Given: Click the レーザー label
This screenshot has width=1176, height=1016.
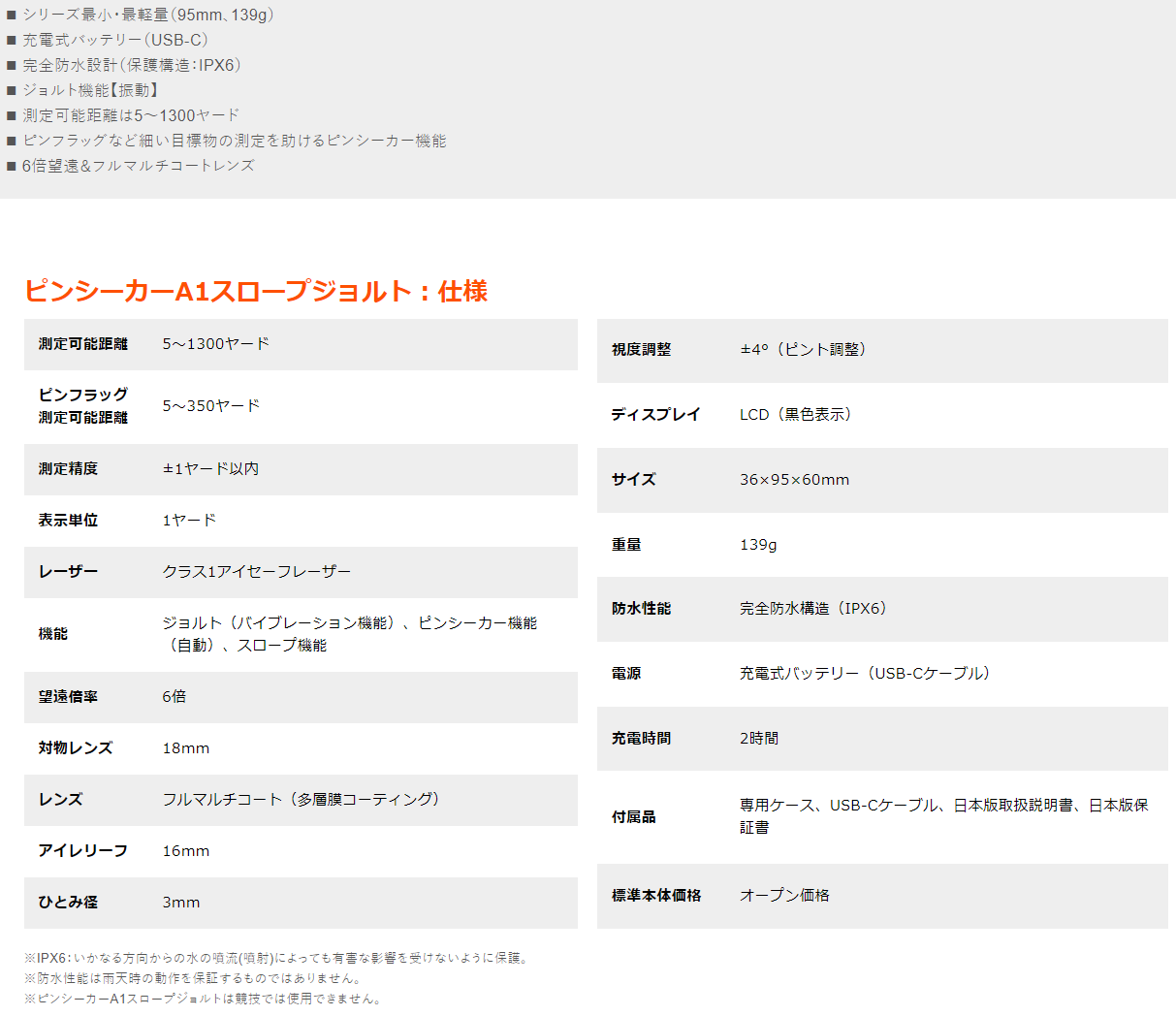Looking at the screenshot, I should coord(68,572).
